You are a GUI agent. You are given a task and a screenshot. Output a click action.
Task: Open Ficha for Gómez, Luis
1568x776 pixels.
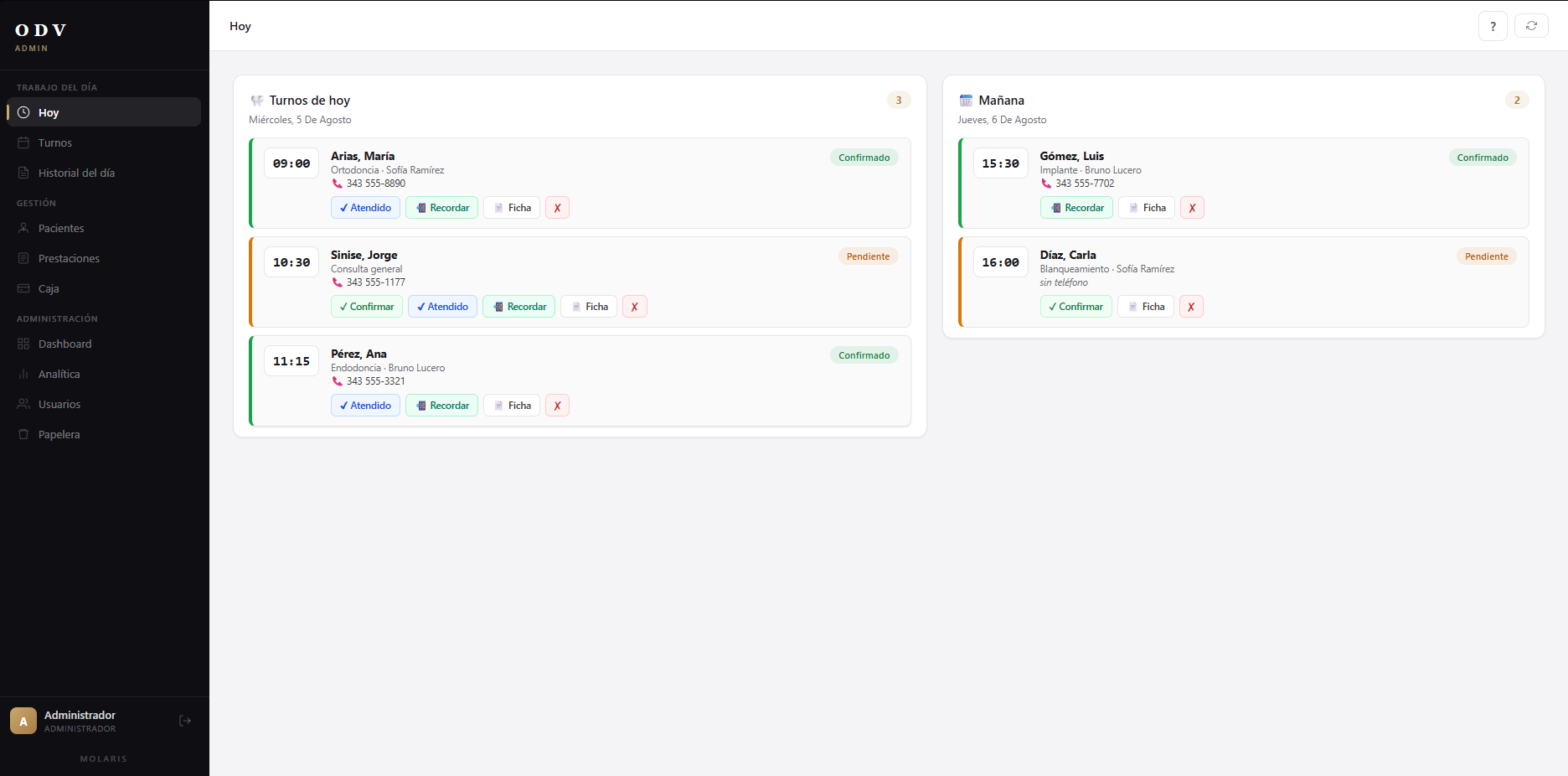(x=1147, y=208)
